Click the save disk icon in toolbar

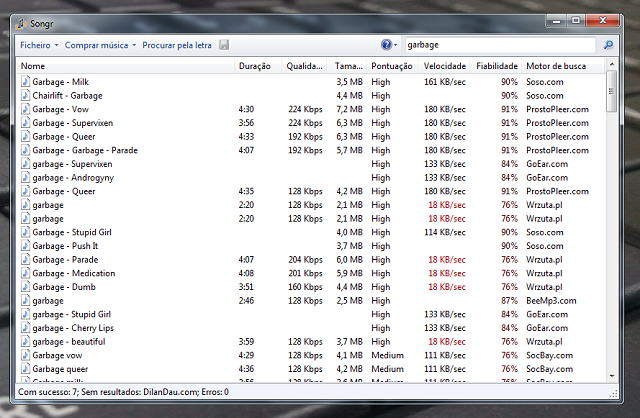pyautogui.click(x=224, y=45)
